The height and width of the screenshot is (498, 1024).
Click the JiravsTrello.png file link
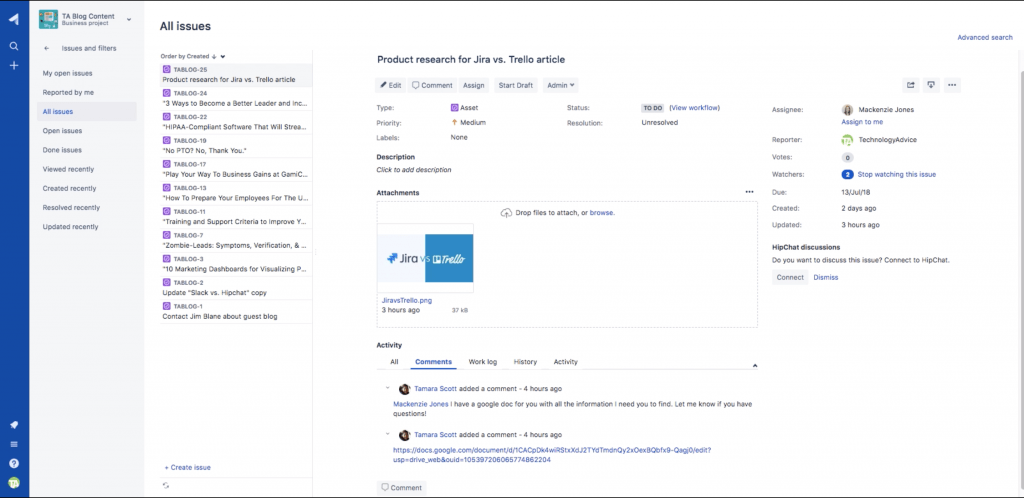point(407,301)
